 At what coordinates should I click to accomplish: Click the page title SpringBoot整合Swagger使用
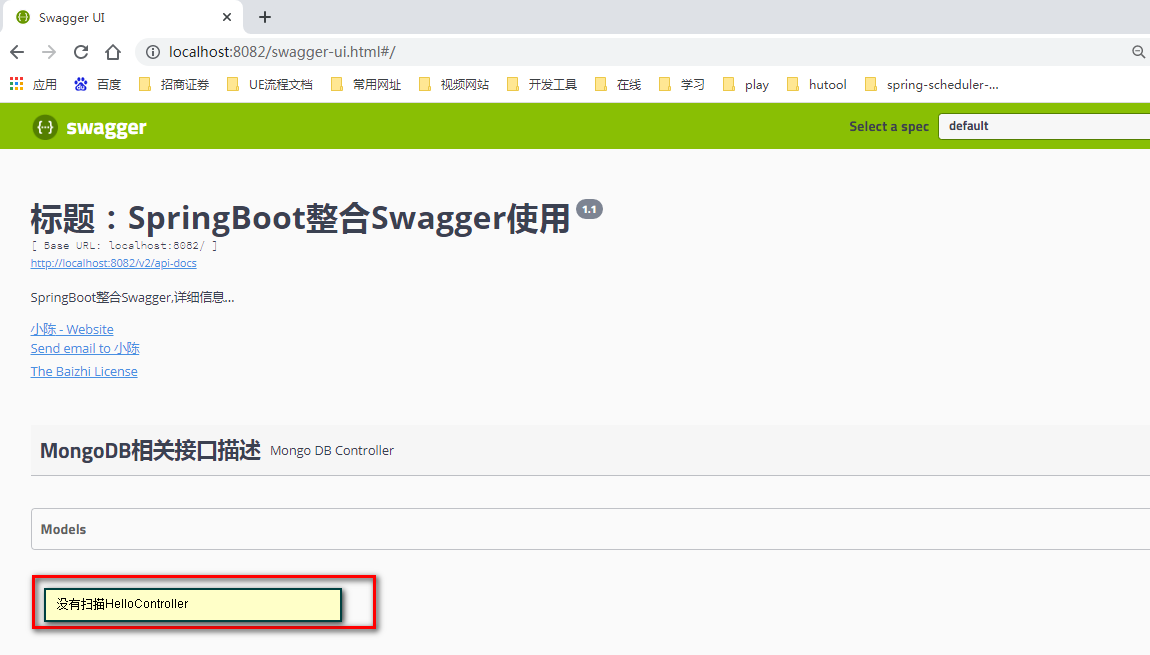300,219
